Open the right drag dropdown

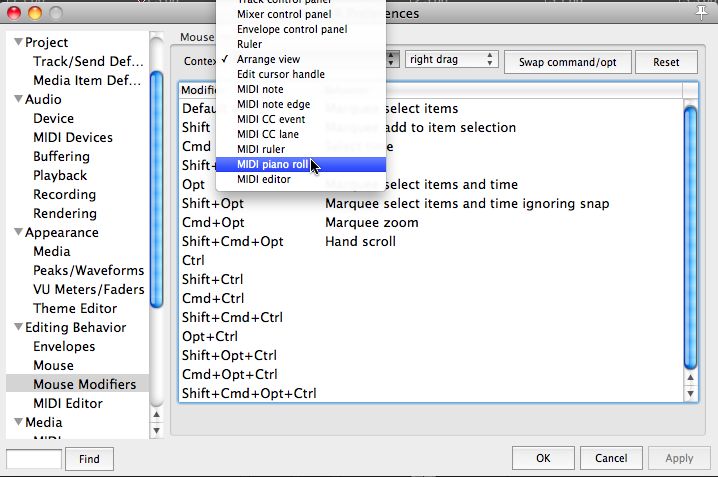(451, 60)
